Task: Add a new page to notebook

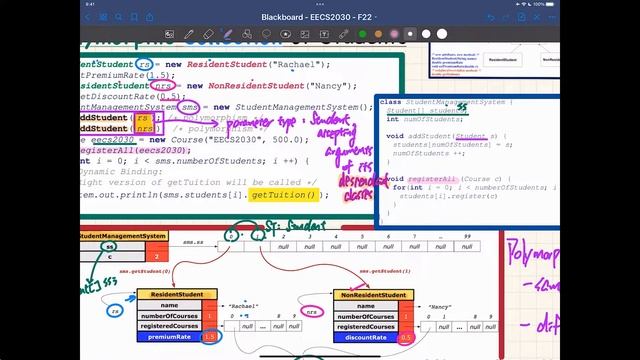Action: pyautogui.click(x=522, y=17)
